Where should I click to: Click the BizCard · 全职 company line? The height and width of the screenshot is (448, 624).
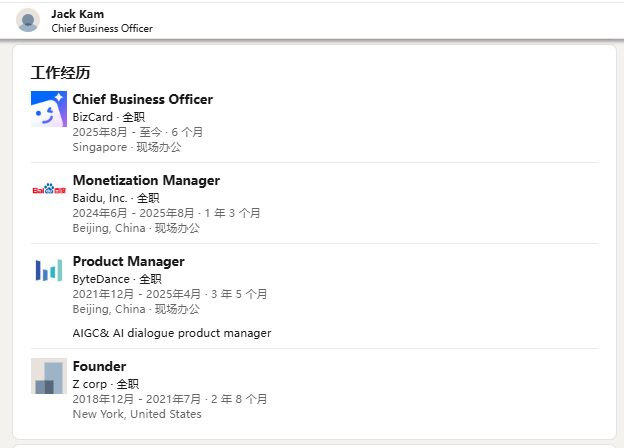tap(109, 117)
